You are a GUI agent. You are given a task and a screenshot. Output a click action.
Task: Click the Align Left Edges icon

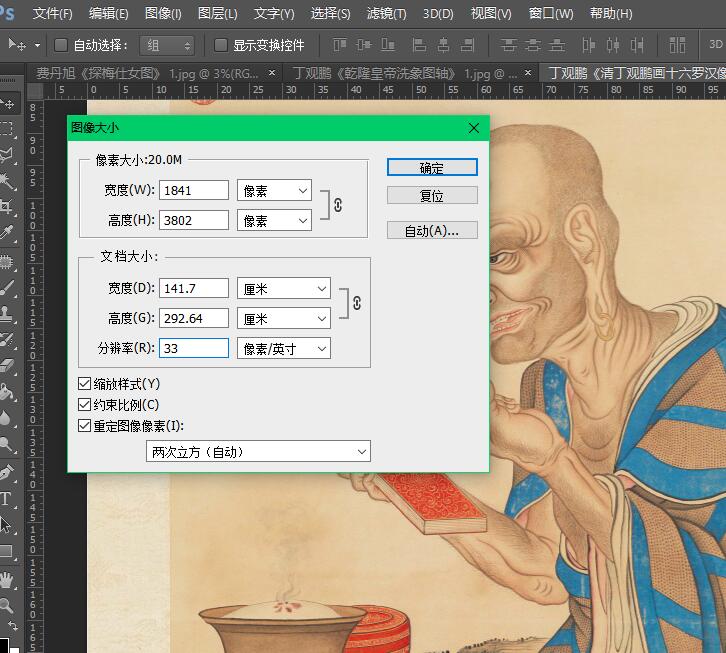tap(419, 45)
